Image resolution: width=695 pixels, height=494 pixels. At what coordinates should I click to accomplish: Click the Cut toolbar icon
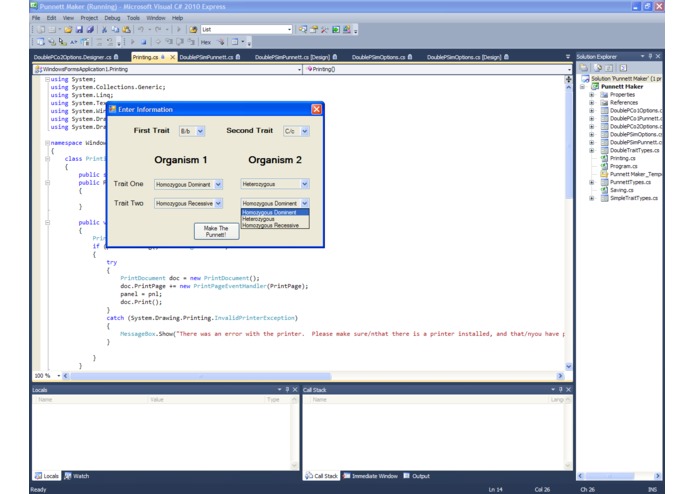pyautogui.click(x=104, y=30)
